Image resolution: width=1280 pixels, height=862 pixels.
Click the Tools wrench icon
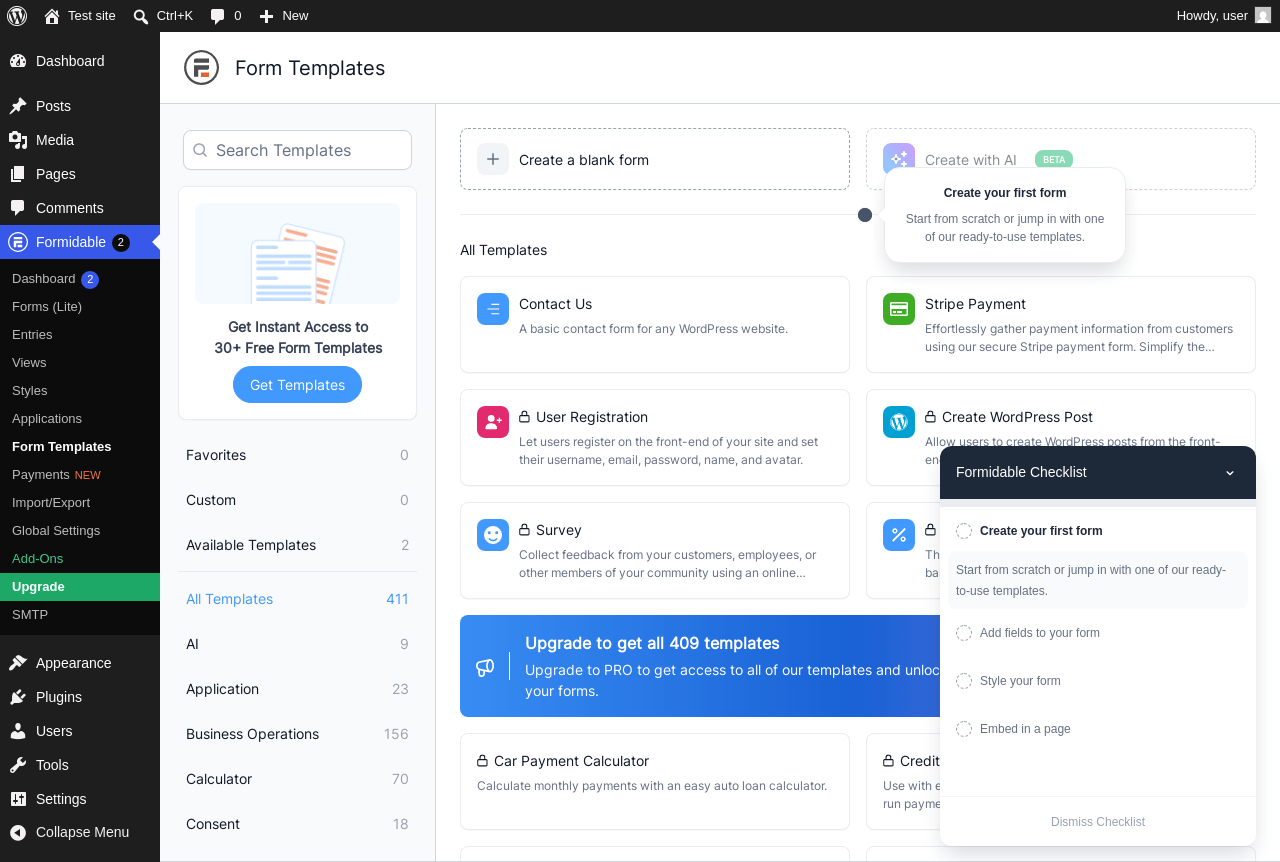point(18,765)
